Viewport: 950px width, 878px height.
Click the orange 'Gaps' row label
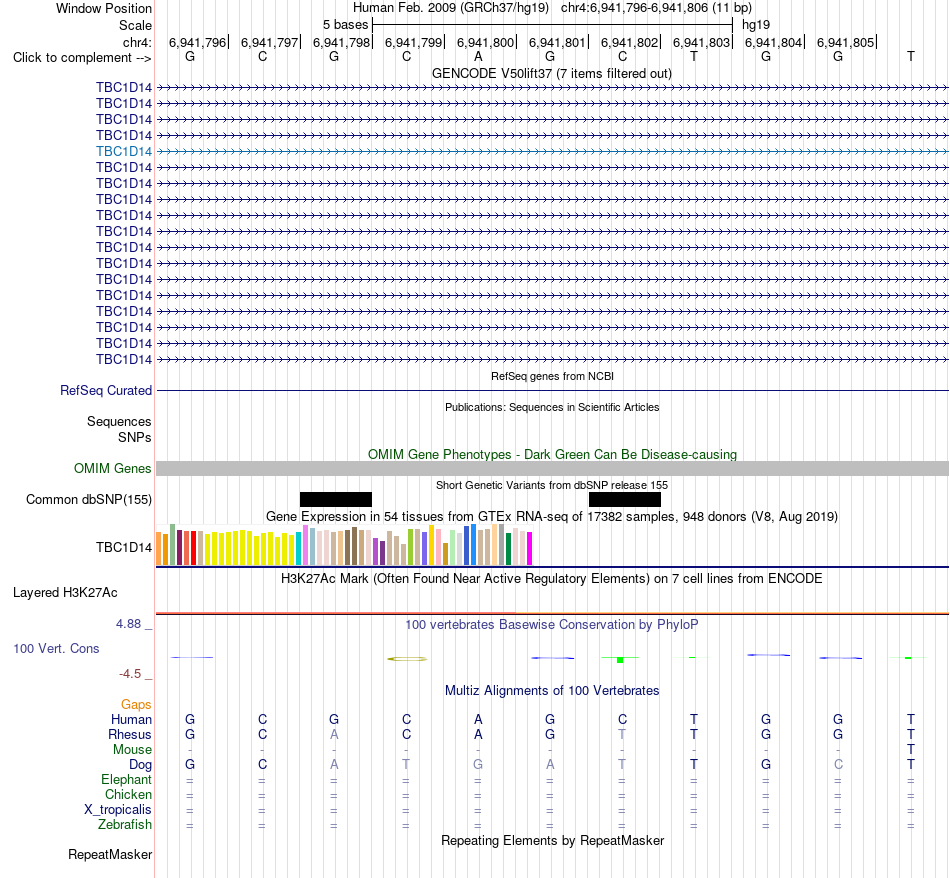tap(136, 705)
